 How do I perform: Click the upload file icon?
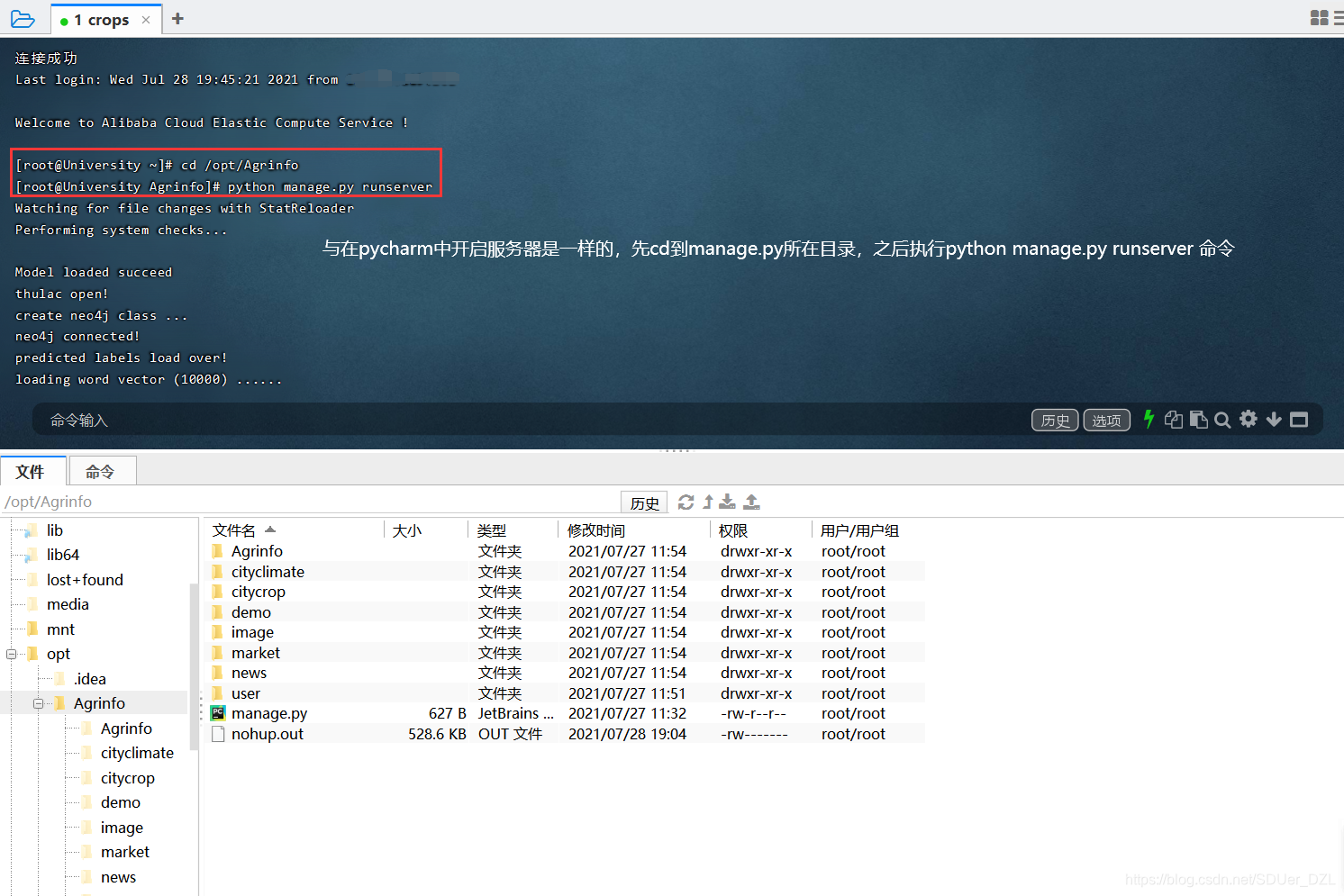752,502
